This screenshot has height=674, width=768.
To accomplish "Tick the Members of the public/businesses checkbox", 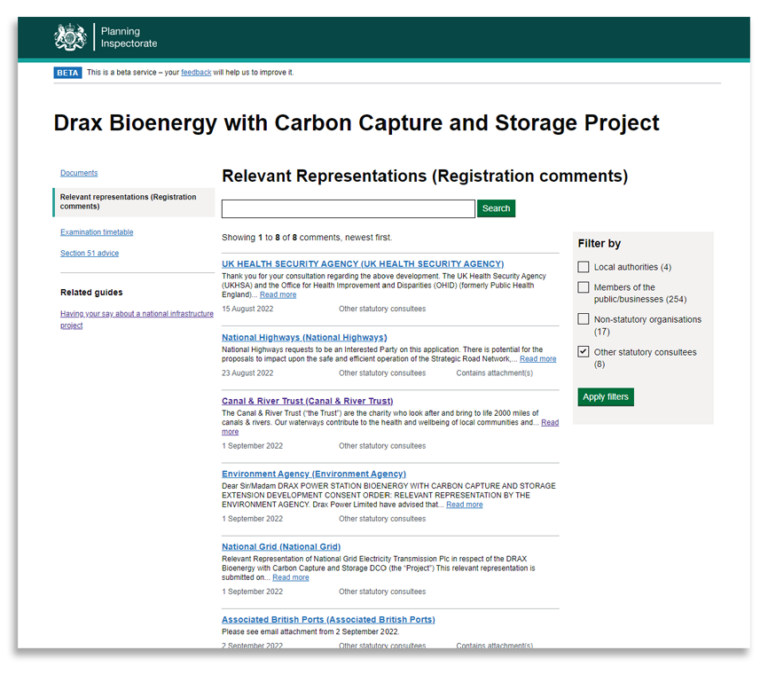I will tap(583, 287).
